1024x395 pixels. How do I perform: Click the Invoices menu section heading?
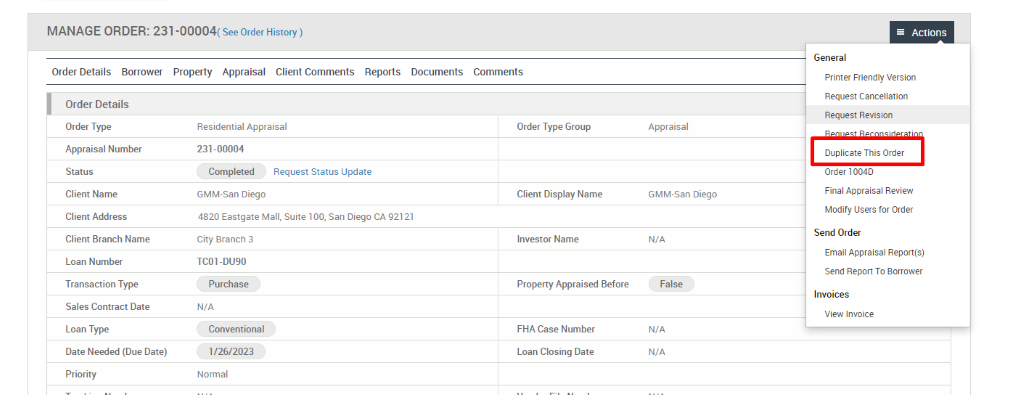click(x=831, y=294)
